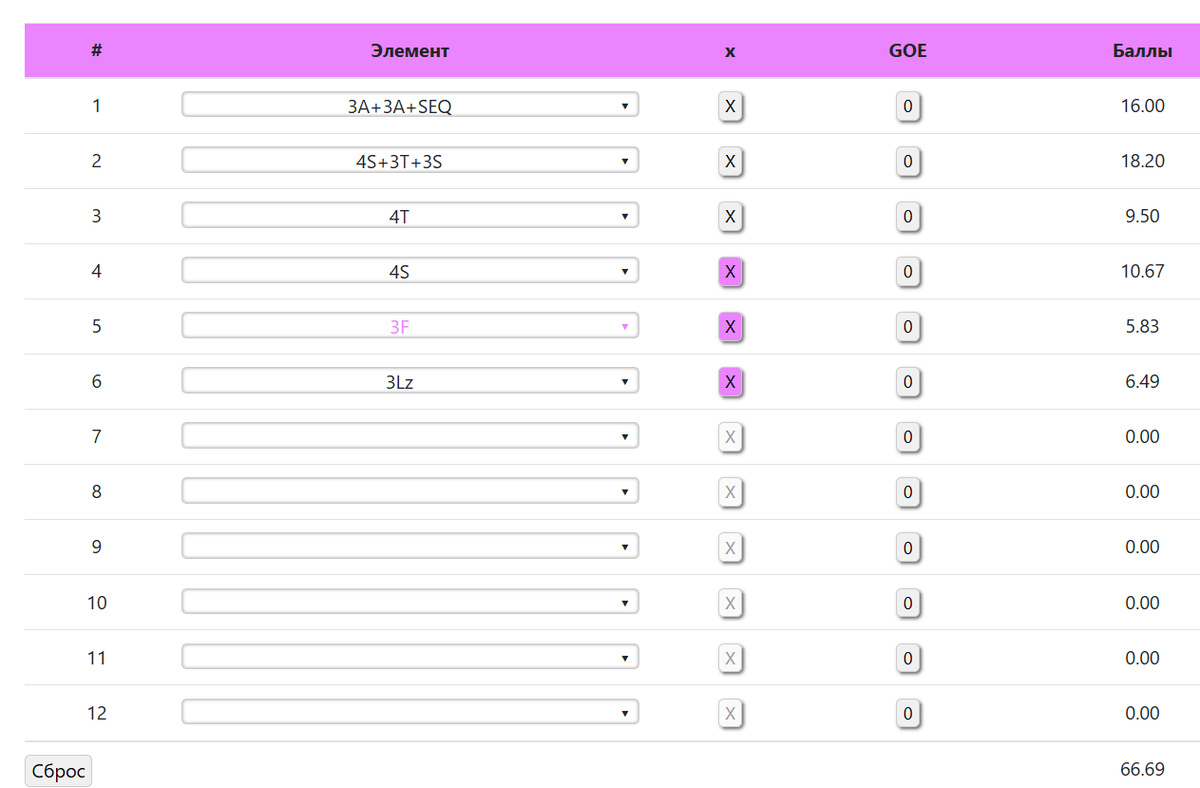Screen dimensions: 1200x788
Task: Click the GOE 0 button in row 9
Action: tap(908, 548)
